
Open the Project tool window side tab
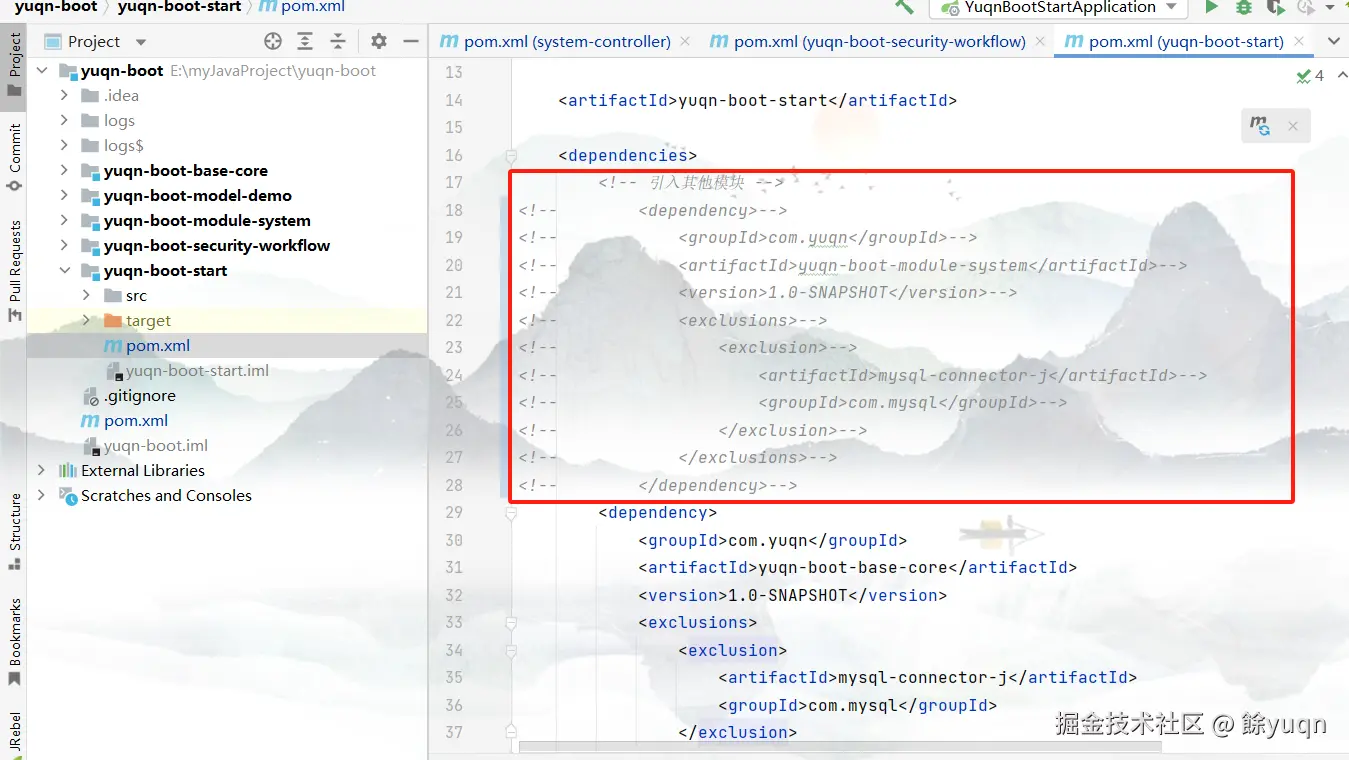14,65
